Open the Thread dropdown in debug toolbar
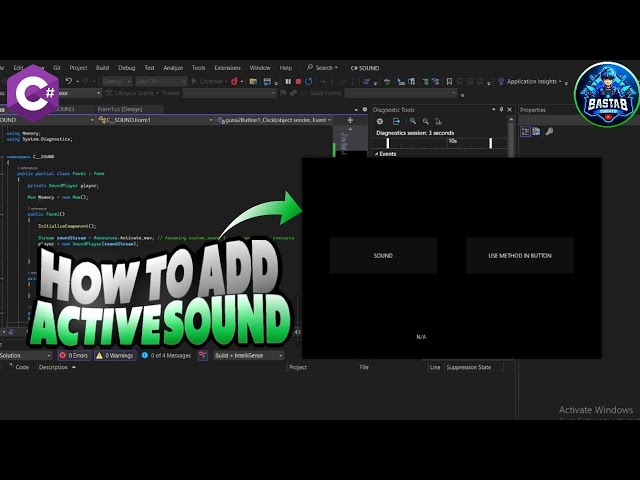This screenshot has height=480, width=640. [x=230, y=93]
